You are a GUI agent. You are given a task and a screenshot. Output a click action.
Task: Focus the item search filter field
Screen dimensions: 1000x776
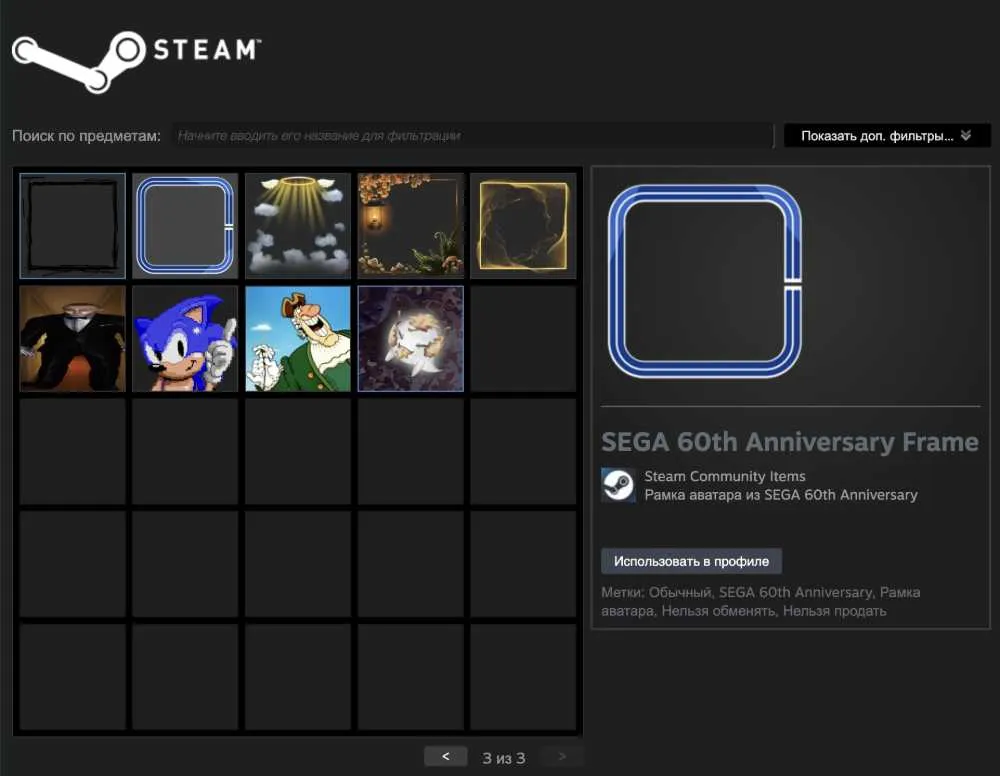coord(472,136)
